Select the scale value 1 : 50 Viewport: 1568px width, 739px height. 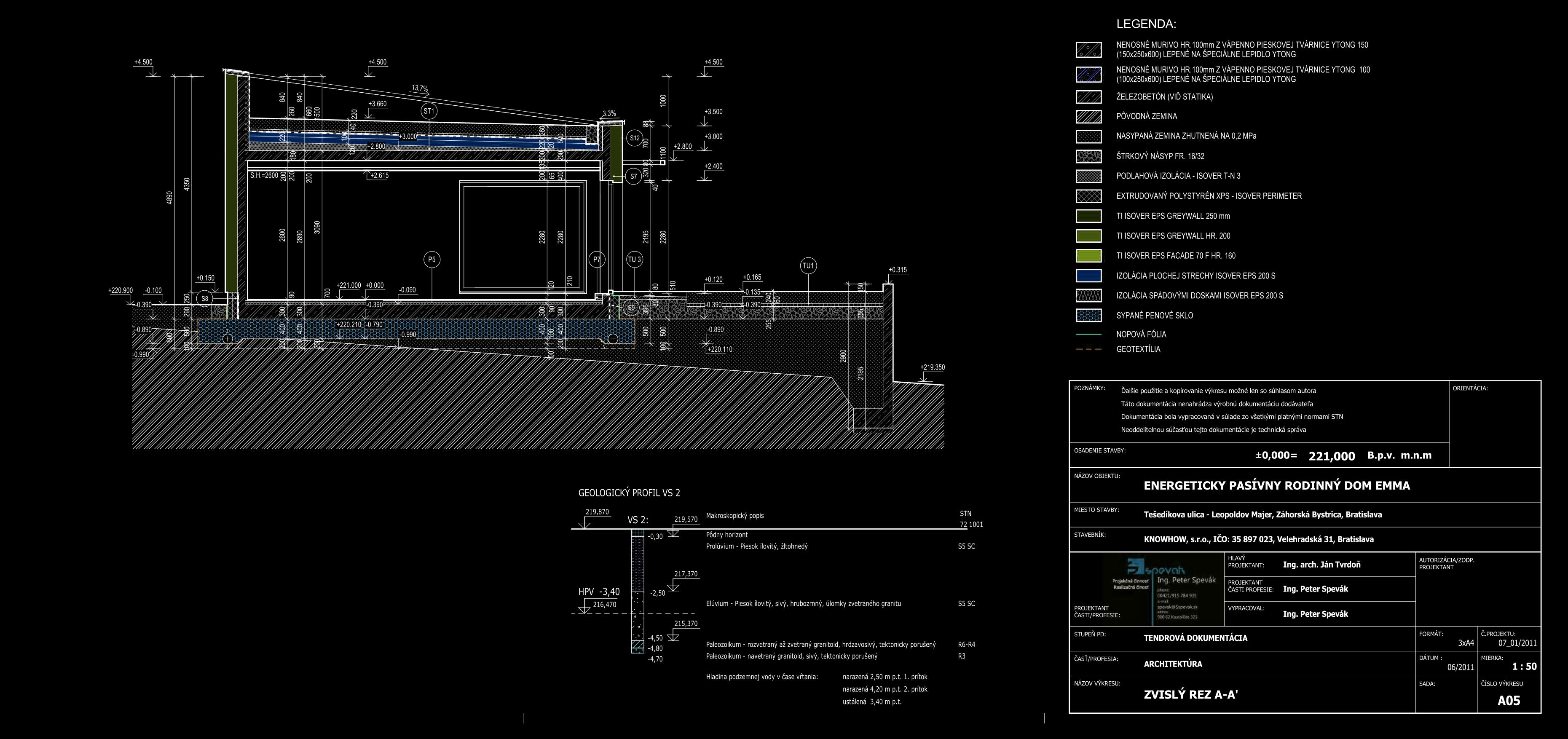click(1524, 667)
